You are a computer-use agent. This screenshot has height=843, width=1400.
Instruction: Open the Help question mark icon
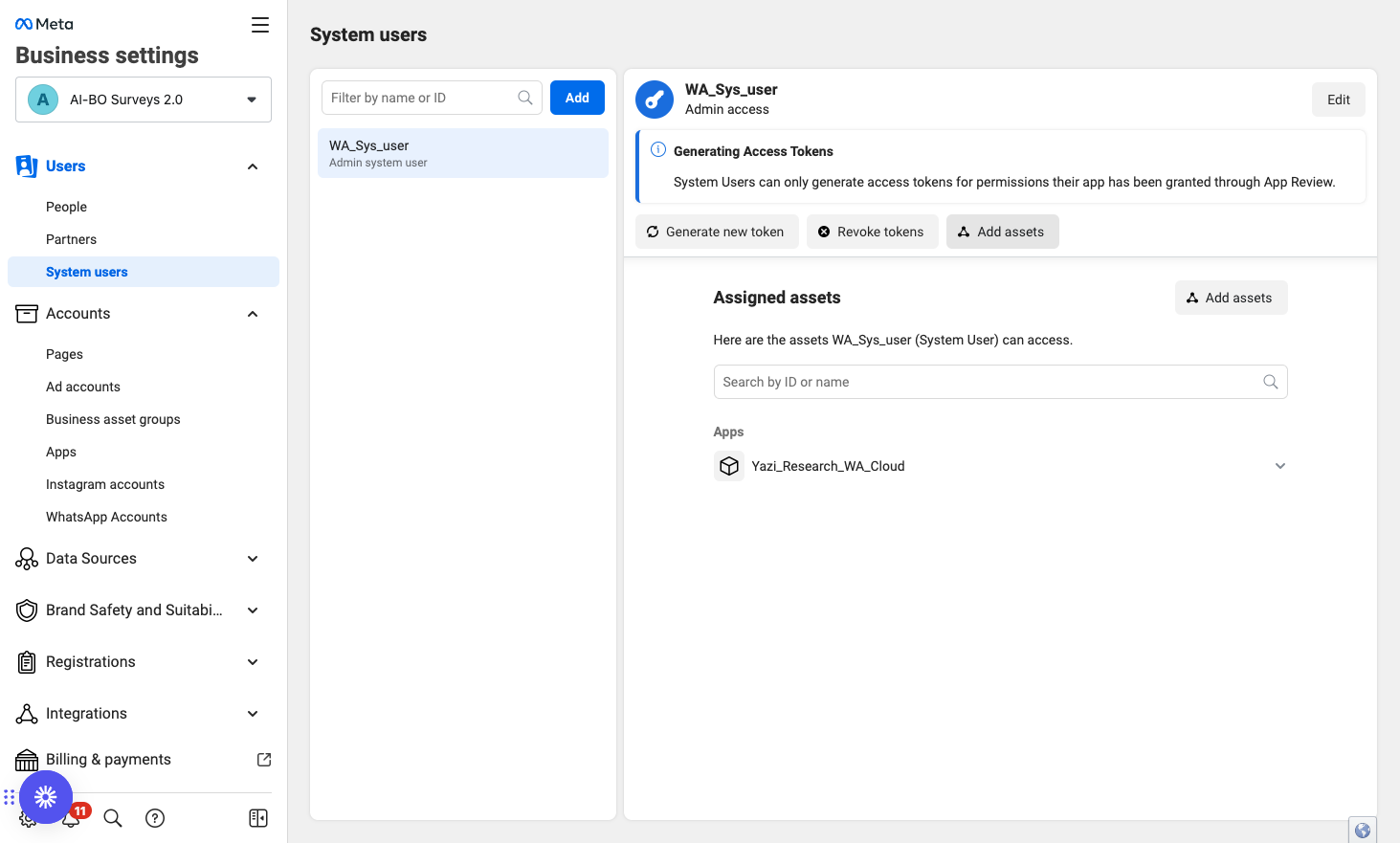click(x=155, y=818)
